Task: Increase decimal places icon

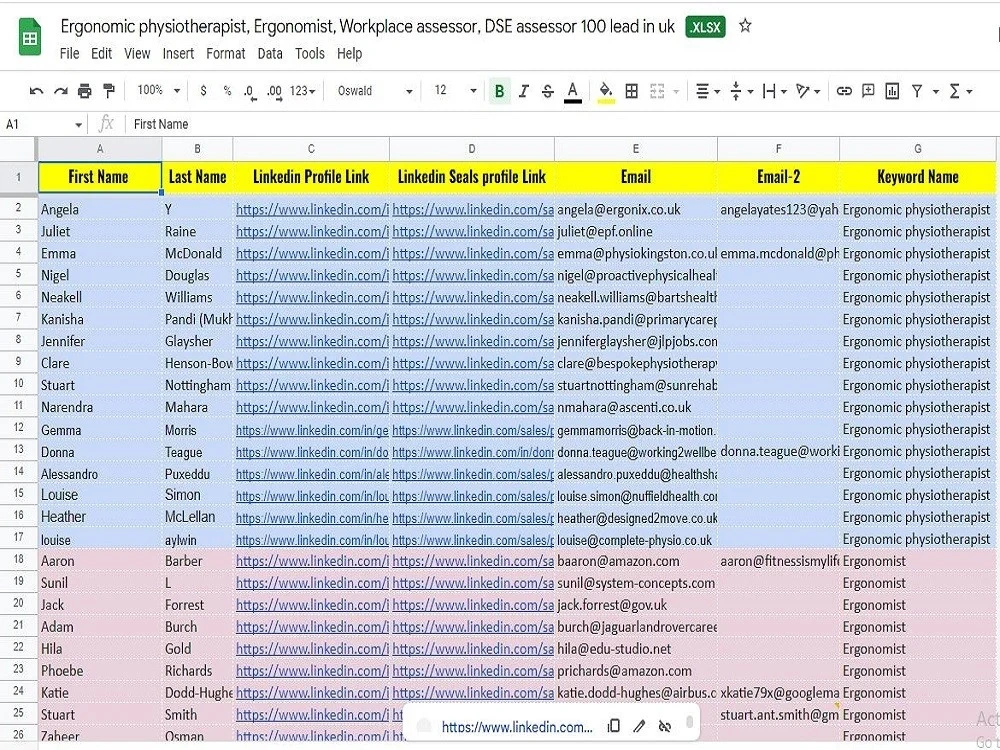Action: point(274,92)
